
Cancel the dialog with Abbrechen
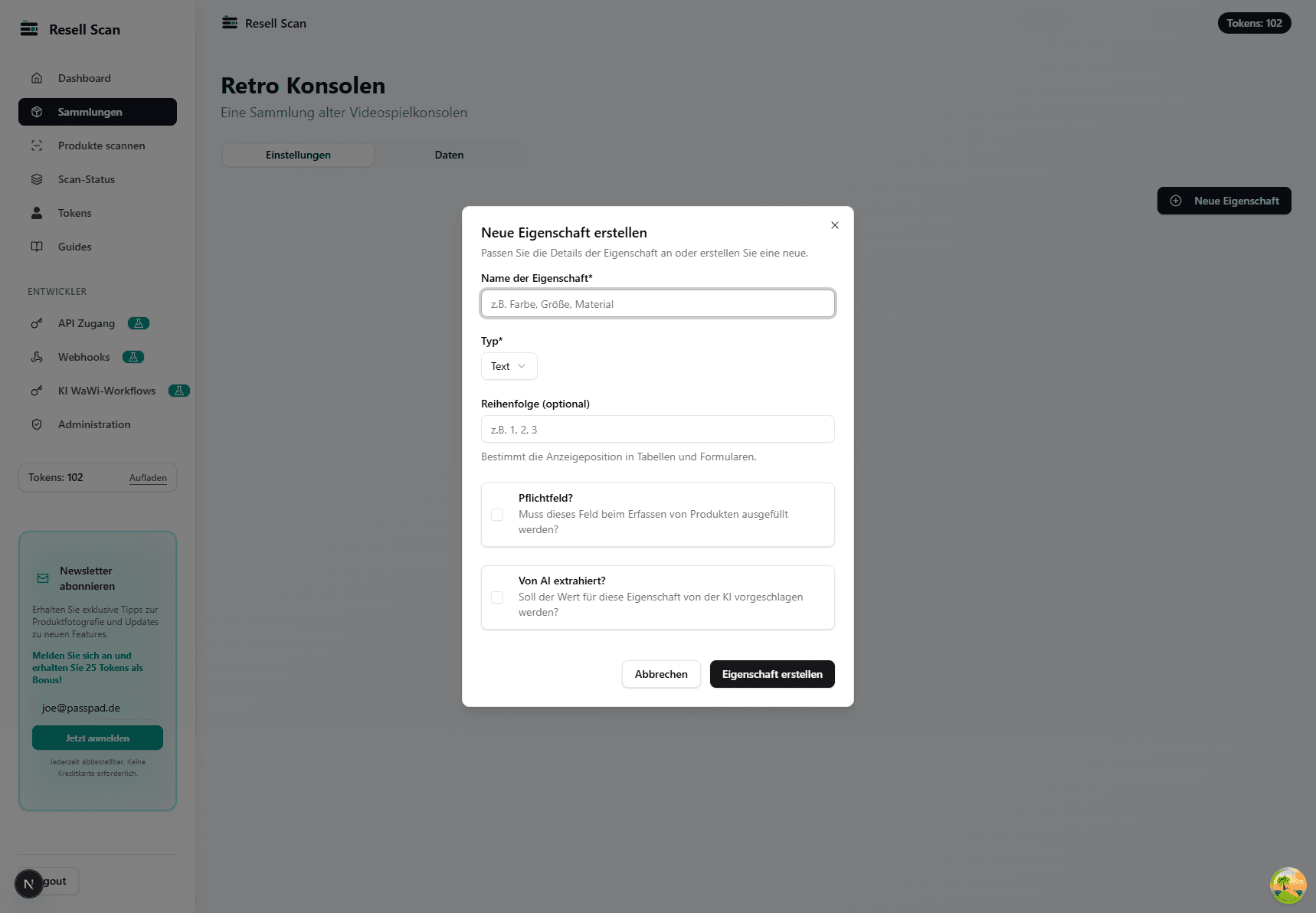661,674
